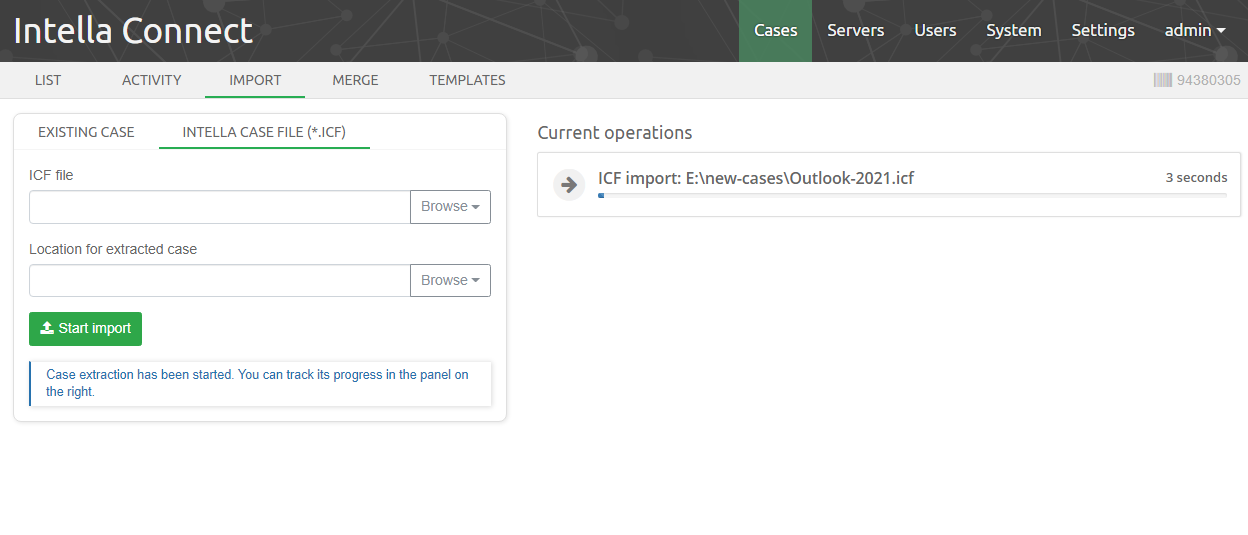The image size is (1248, 535).
Task: Click the Intella Connect logo title
Action: point(133,31)
